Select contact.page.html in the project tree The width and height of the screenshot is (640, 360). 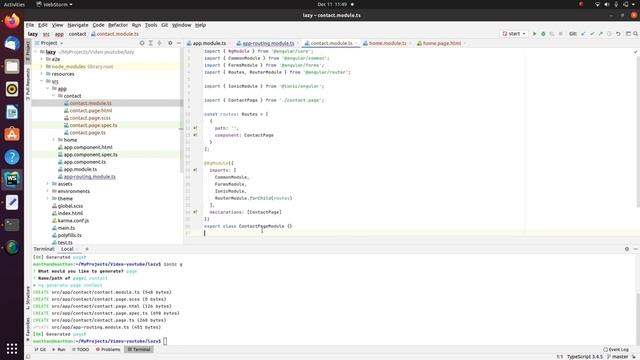pyautogui.click(x=90, y=111)
